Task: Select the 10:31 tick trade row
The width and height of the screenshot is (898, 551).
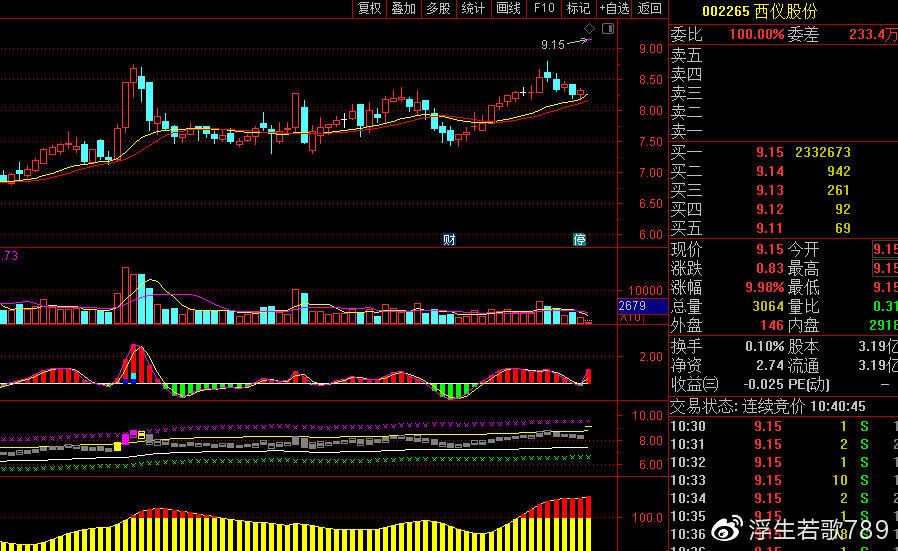Action: click(783, 444)
